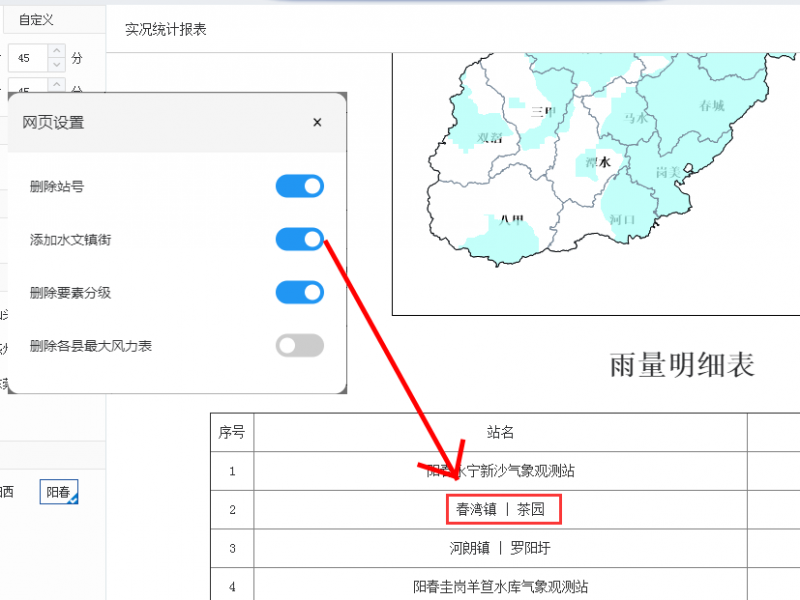The height and width of the screenshot is (600, 800).
Task: Click the 八甲 region on the map
Action: pyautogui.click(x=511, y=221)
